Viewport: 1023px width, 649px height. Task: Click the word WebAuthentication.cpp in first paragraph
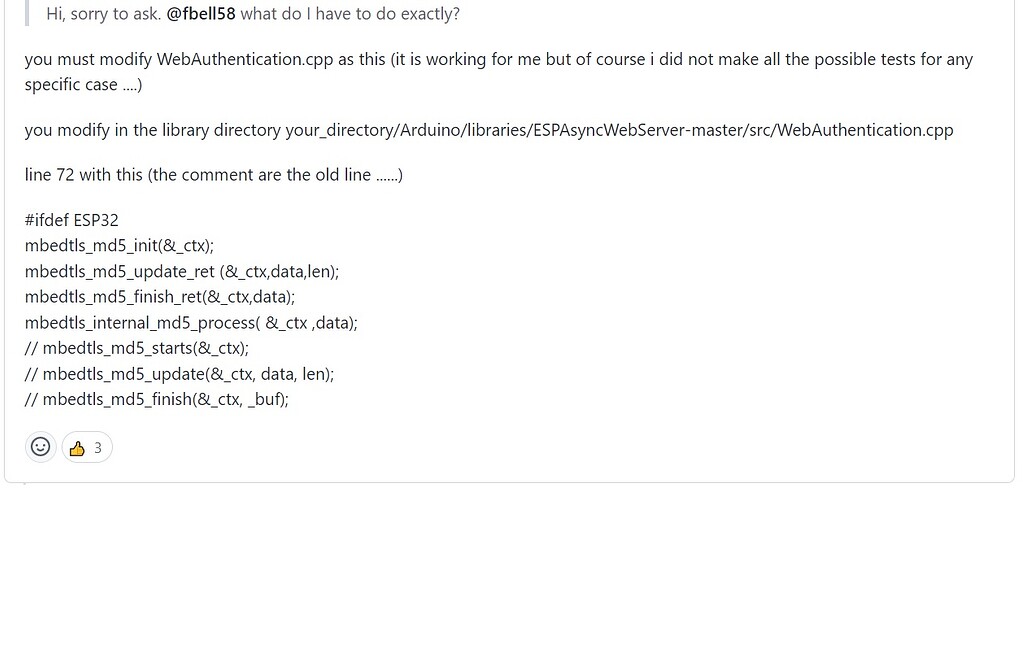click(x=245, y=59)
